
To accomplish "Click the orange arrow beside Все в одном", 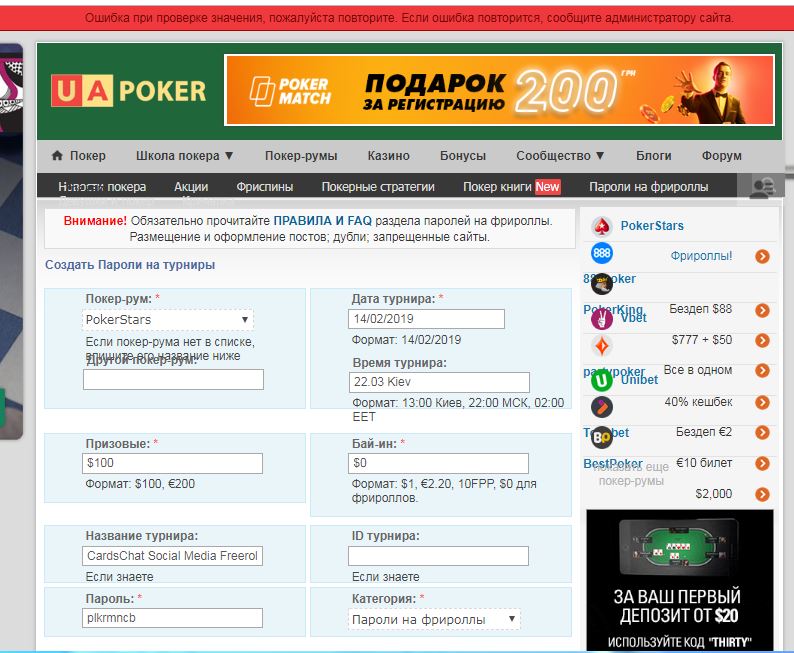I will tap(762, 371).
